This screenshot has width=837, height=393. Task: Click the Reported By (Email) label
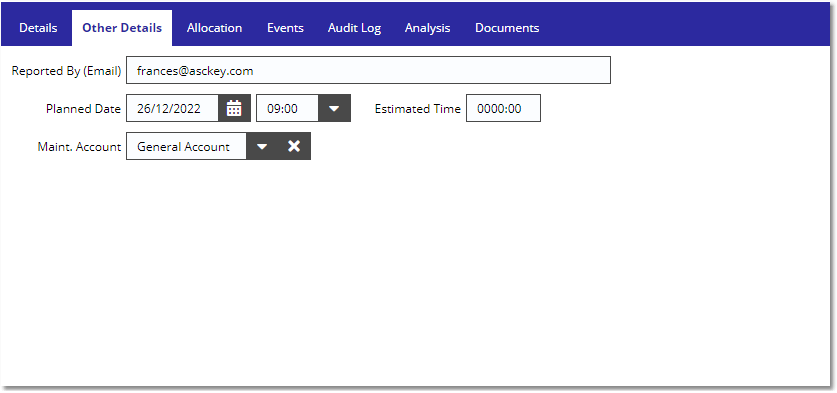67,71
